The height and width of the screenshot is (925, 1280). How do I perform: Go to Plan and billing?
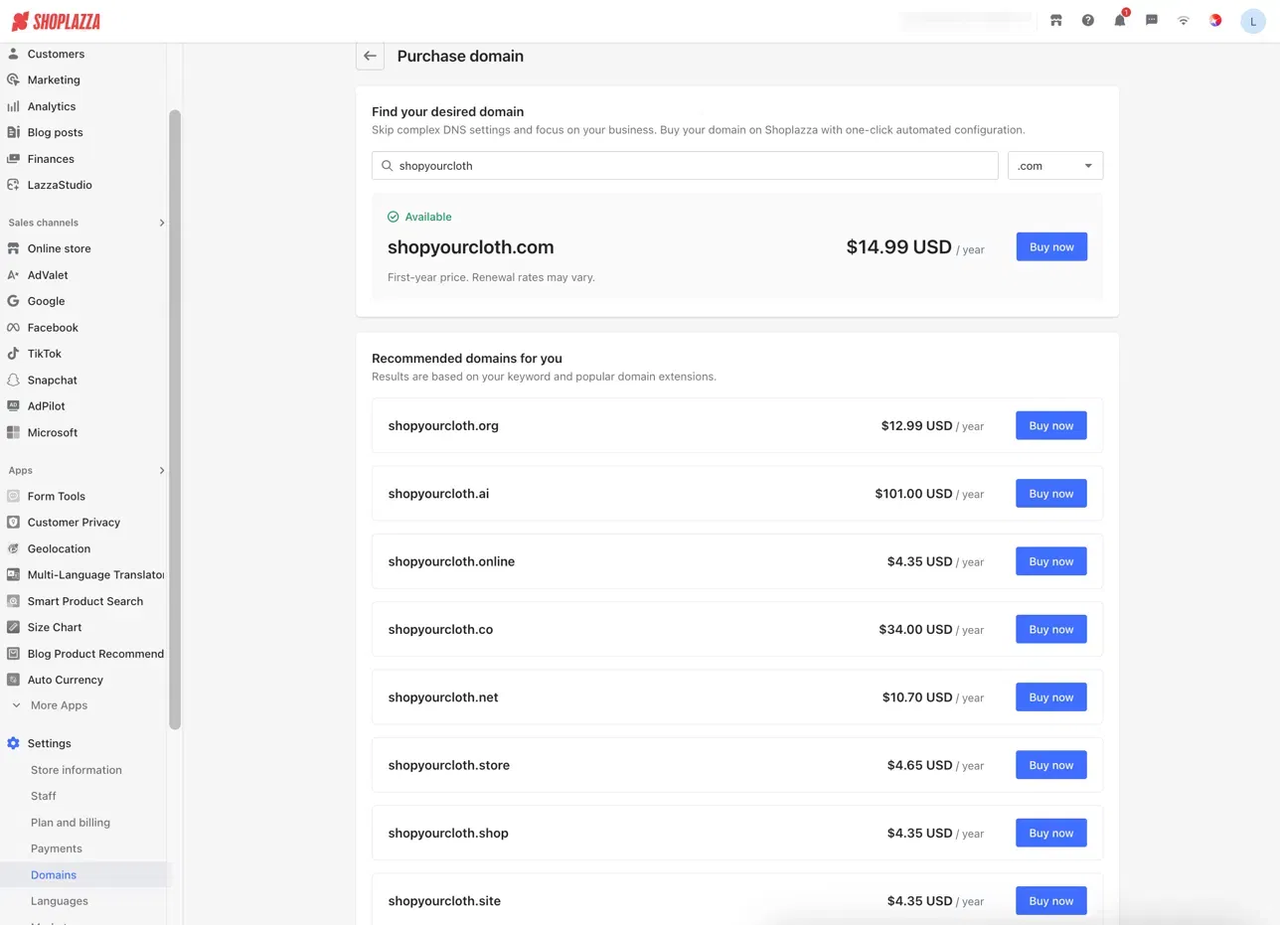(70, 822)
